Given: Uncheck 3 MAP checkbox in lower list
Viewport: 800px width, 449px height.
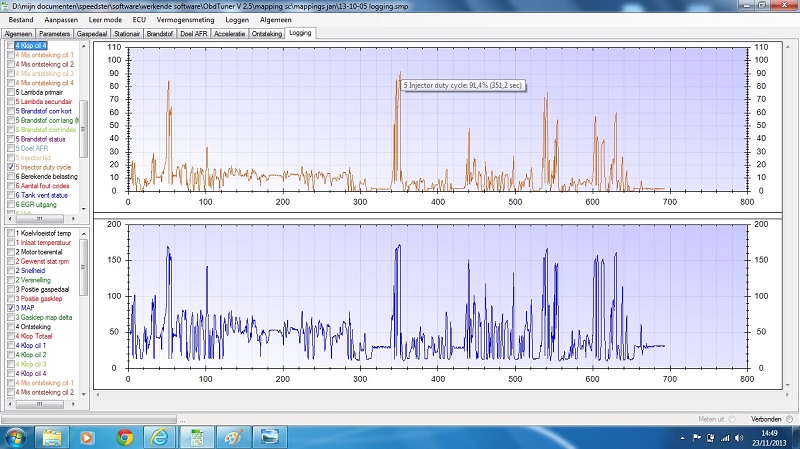Looking at the screenshot, I should [x=11, y=308].
